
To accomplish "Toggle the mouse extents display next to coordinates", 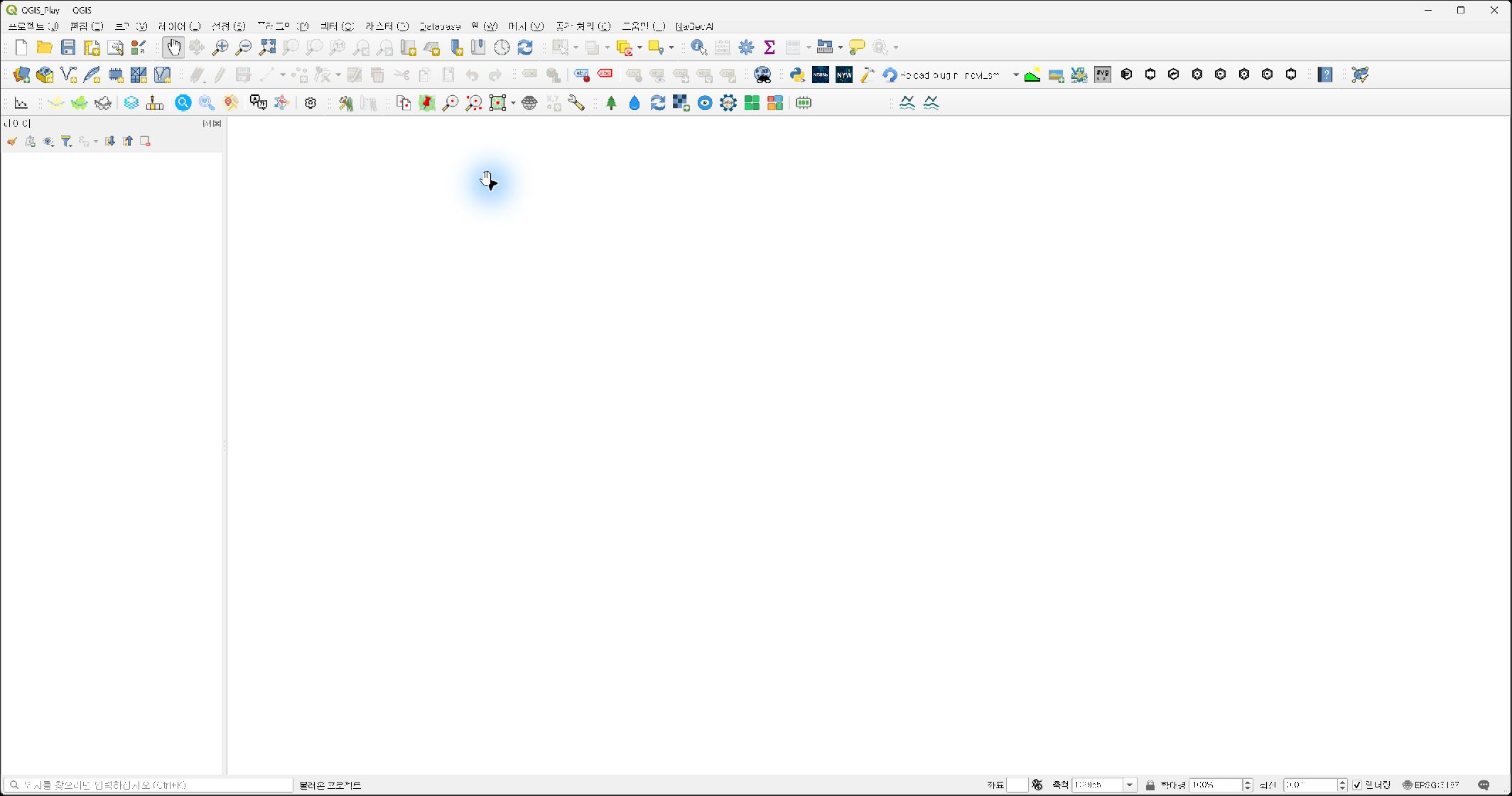I will pyautogui.click(x=1037, y=785).
